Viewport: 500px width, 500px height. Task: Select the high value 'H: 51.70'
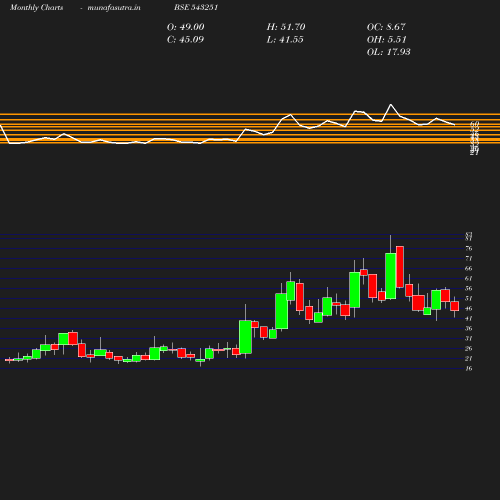tap(286, 27)
